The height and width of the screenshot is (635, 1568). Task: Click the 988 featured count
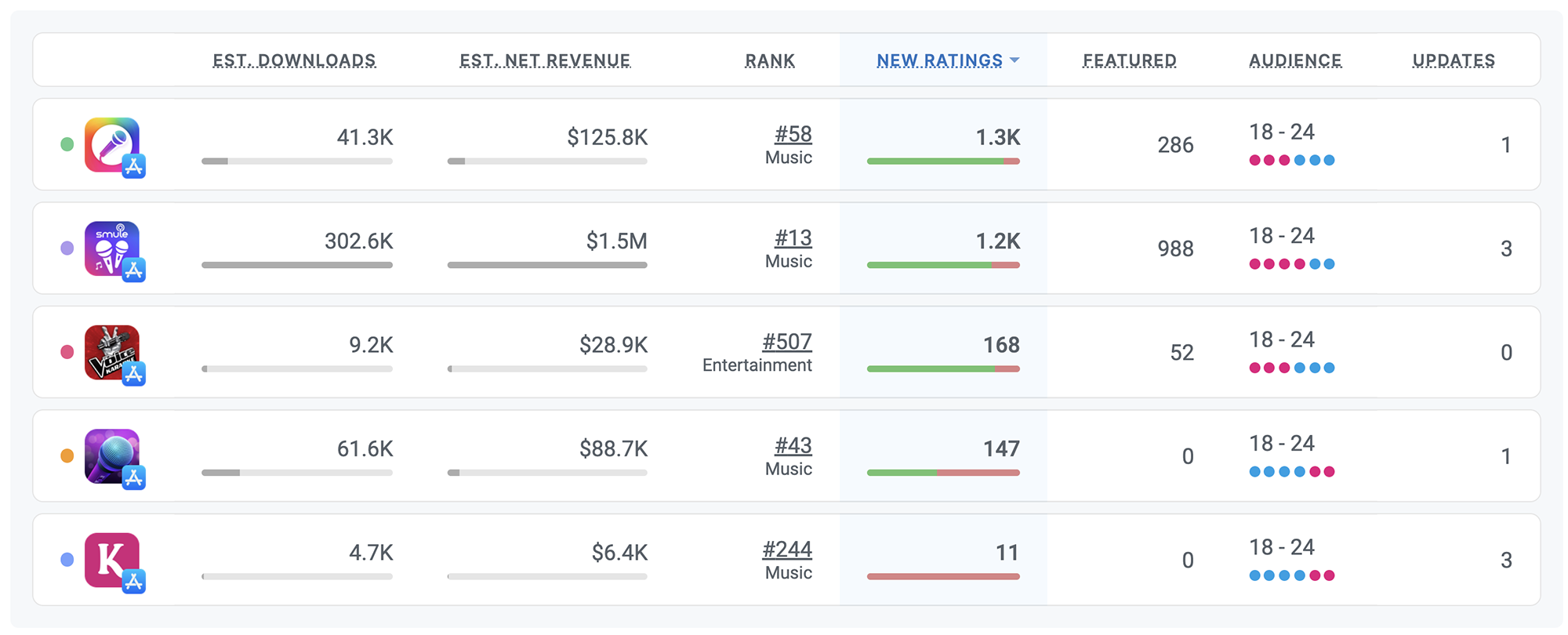coord(1175,249)
